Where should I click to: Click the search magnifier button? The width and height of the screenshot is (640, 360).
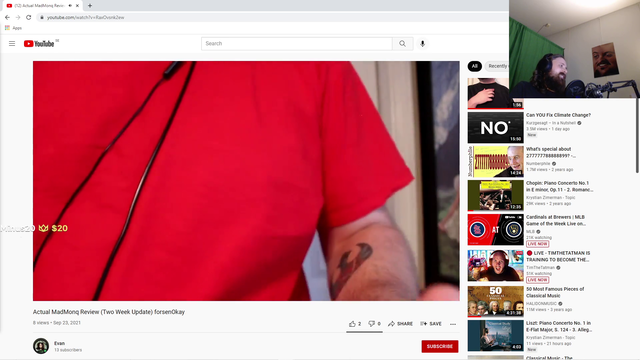[402, 44]
